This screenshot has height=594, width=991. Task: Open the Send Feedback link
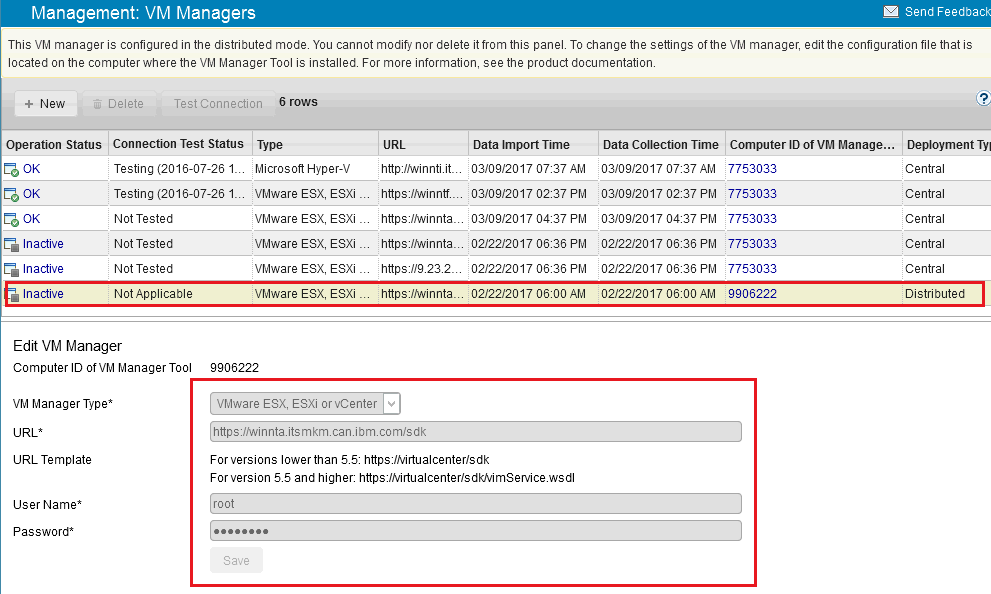point(947,12)
